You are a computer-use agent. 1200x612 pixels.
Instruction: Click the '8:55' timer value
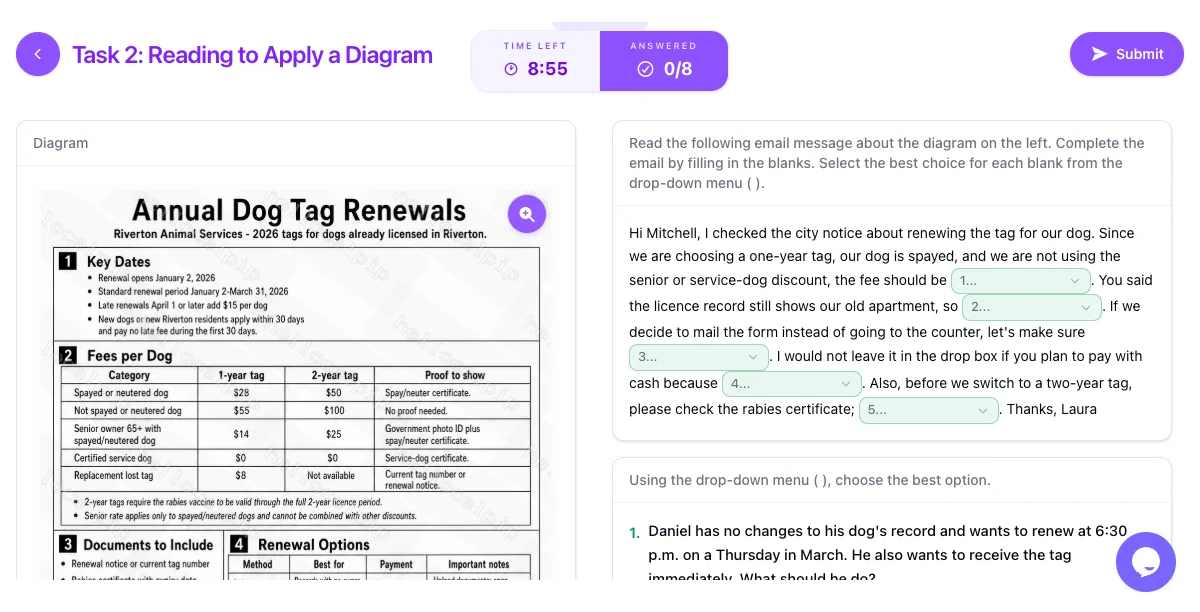click(x=548, y=69)
